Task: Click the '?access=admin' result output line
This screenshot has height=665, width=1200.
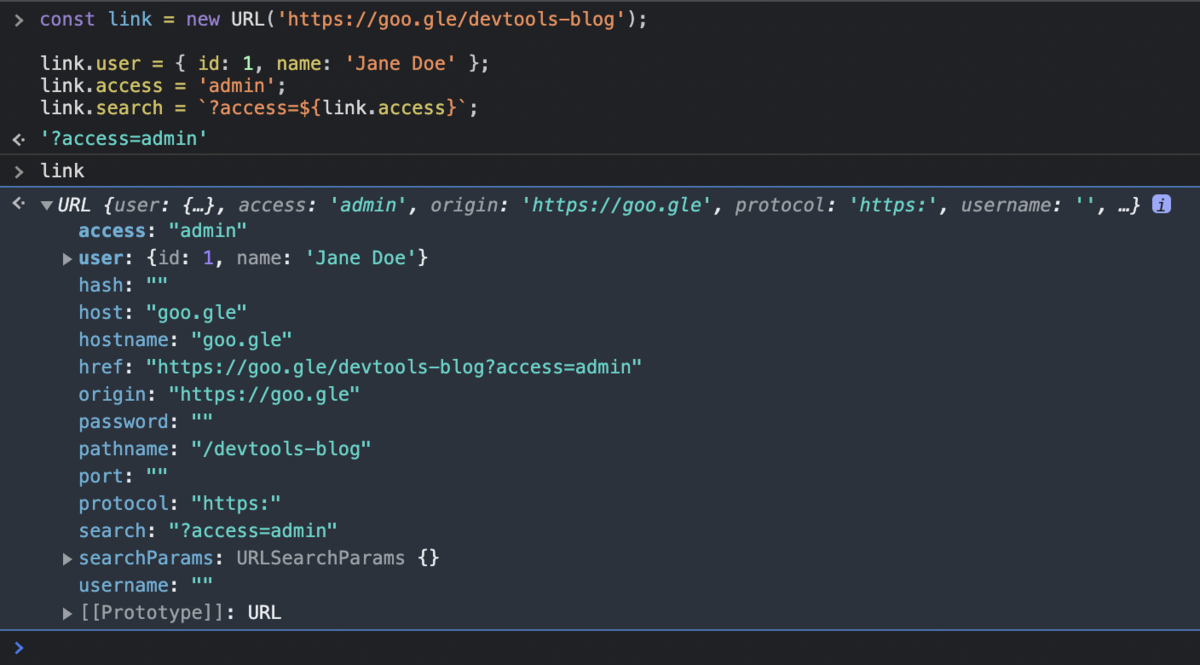Action: click(124, 139)
